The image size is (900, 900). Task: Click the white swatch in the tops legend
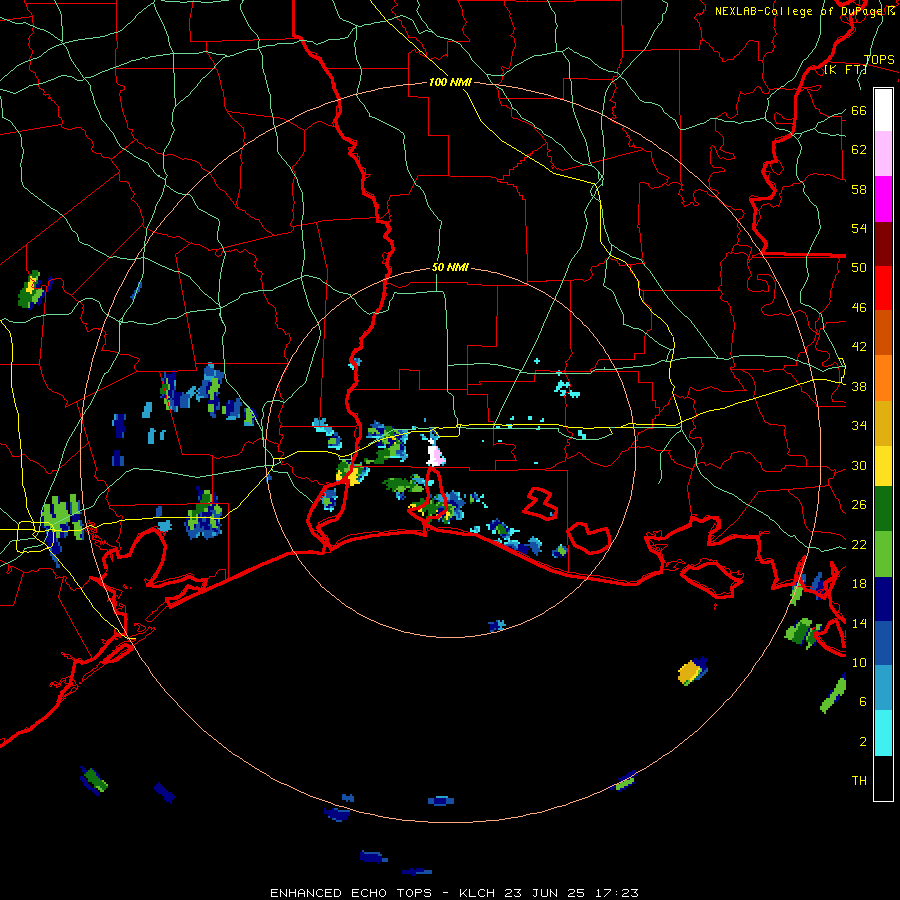883,110
